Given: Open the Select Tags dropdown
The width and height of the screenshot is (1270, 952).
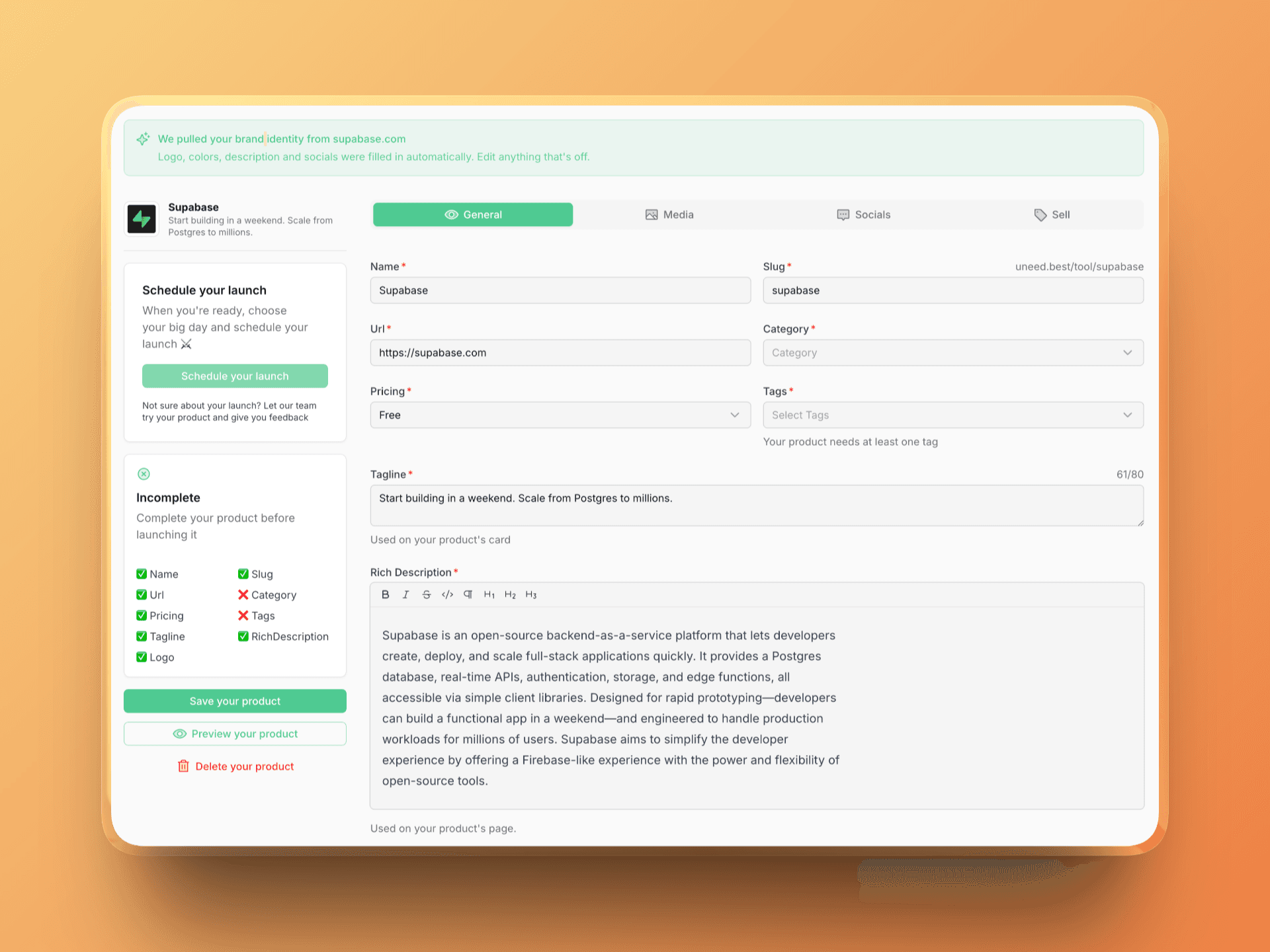Looking at the screenshot, I should 952,415.
